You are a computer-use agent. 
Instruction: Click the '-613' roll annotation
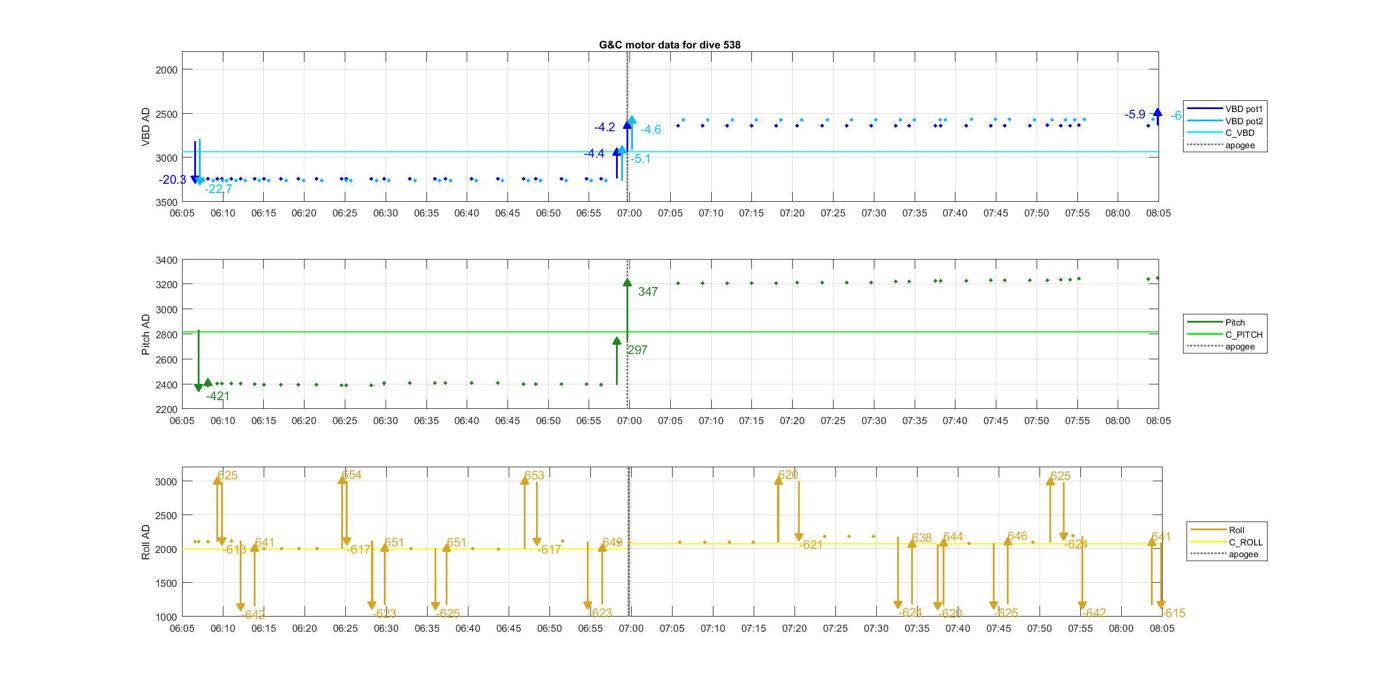(234, 549)
